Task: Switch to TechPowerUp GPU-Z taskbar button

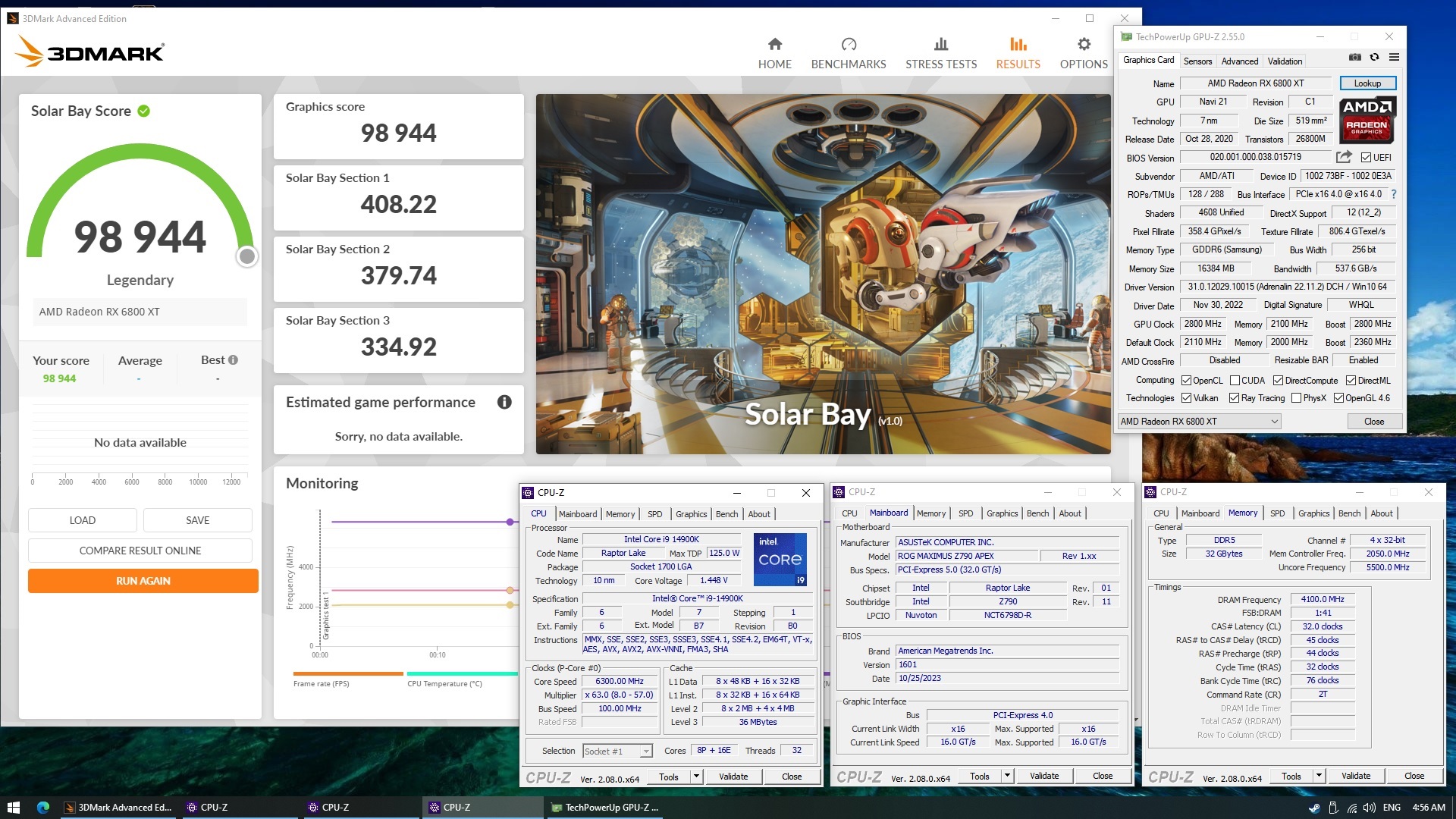Action: (x=604, y=808)
